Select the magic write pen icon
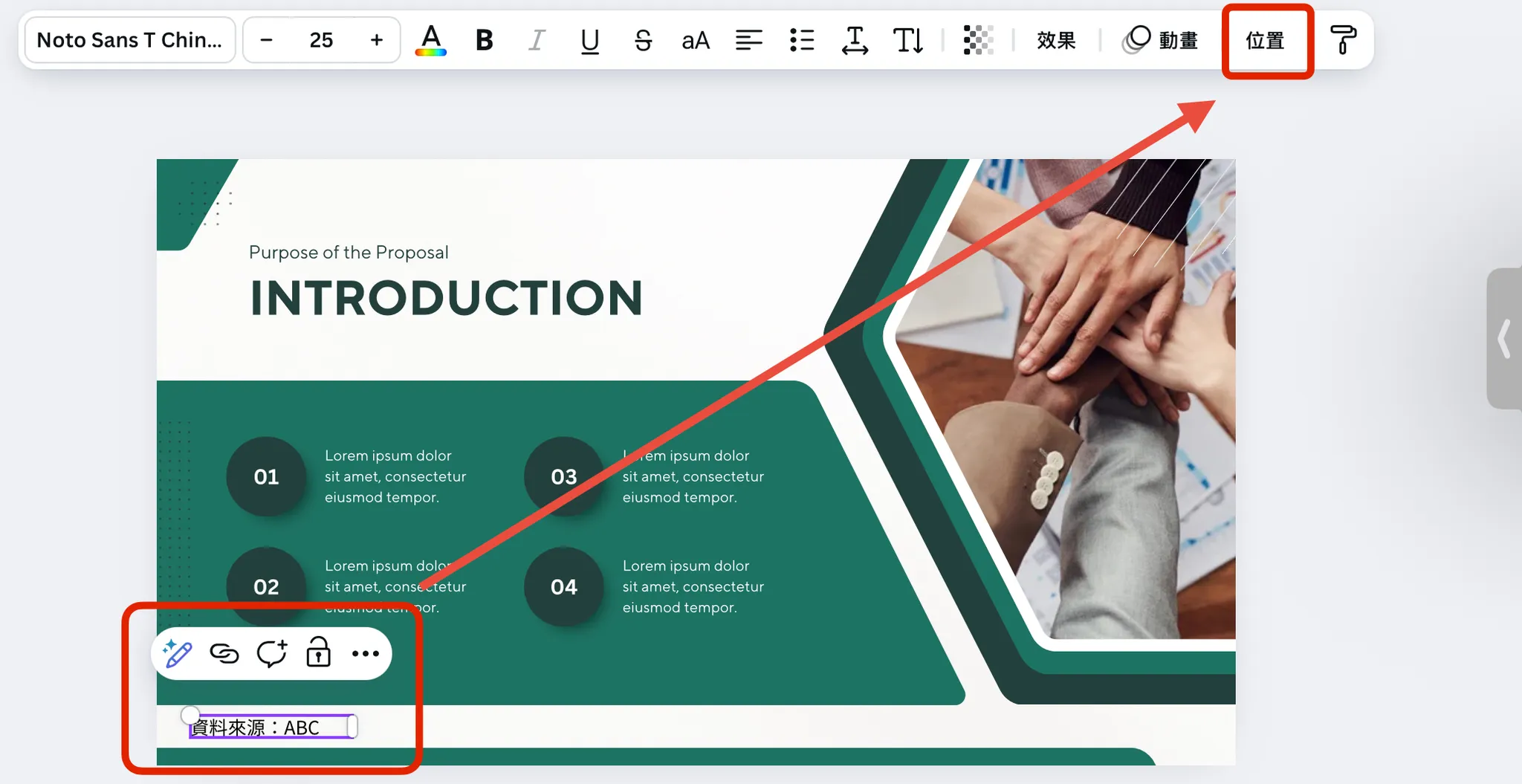This screenshot has height=784, width=1522. 176,653
